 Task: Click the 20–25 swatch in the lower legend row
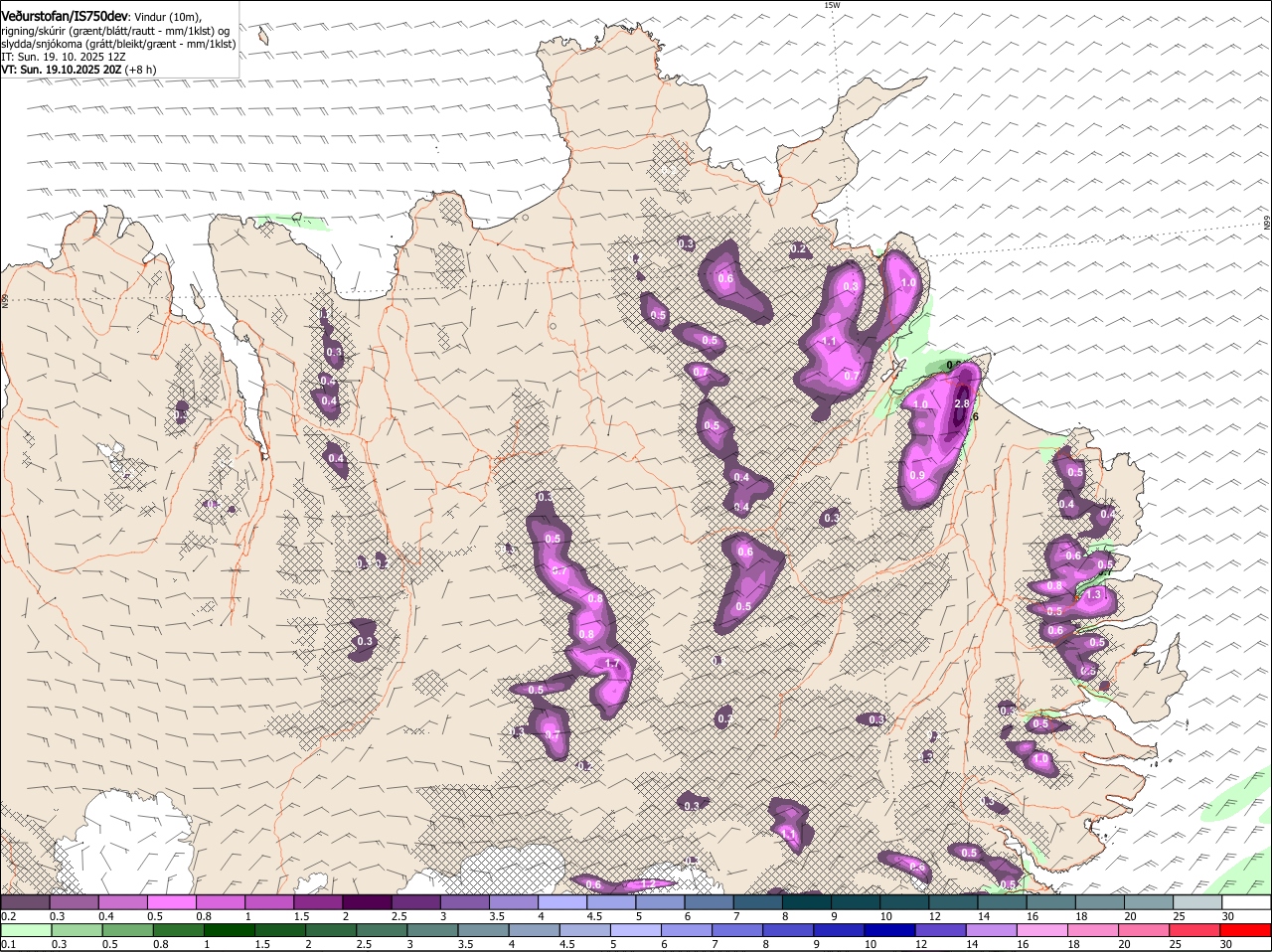point(1144,931)
